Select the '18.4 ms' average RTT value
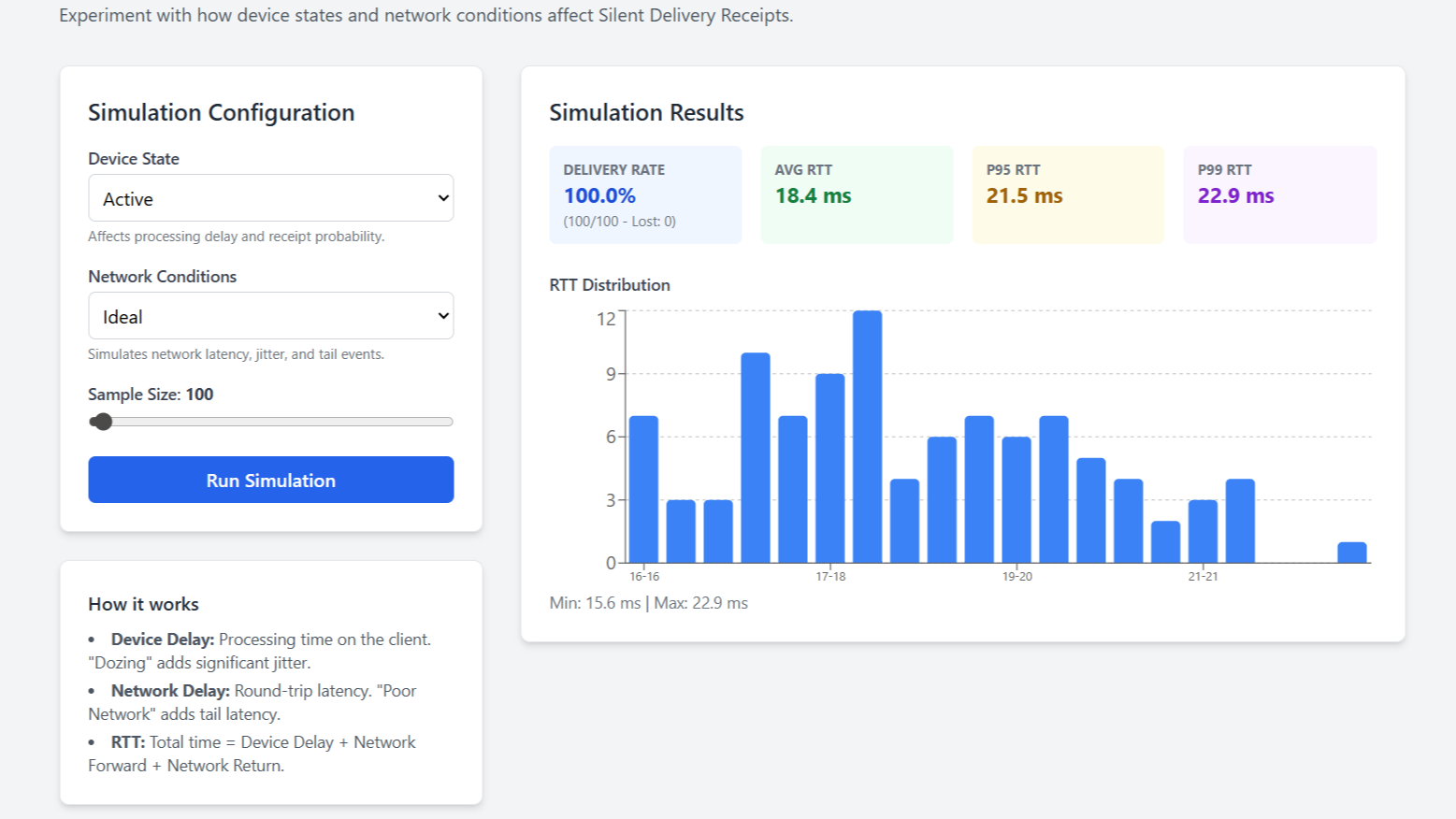Image resolution: width=1456 pixels, height=819 pixels. click(814, 195)
